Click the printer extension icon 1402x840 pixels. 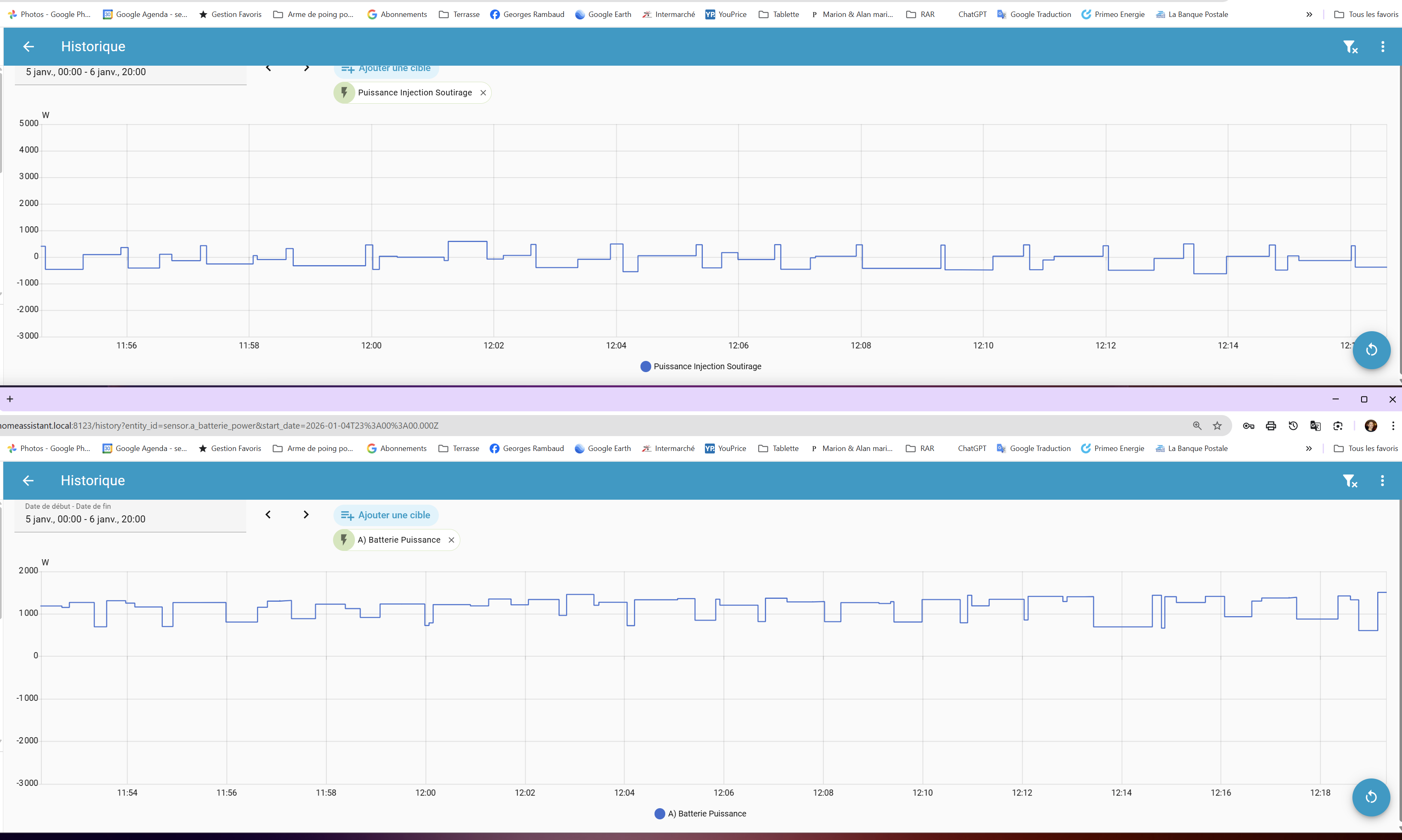pyautogui.click(x=1271, y=426)
